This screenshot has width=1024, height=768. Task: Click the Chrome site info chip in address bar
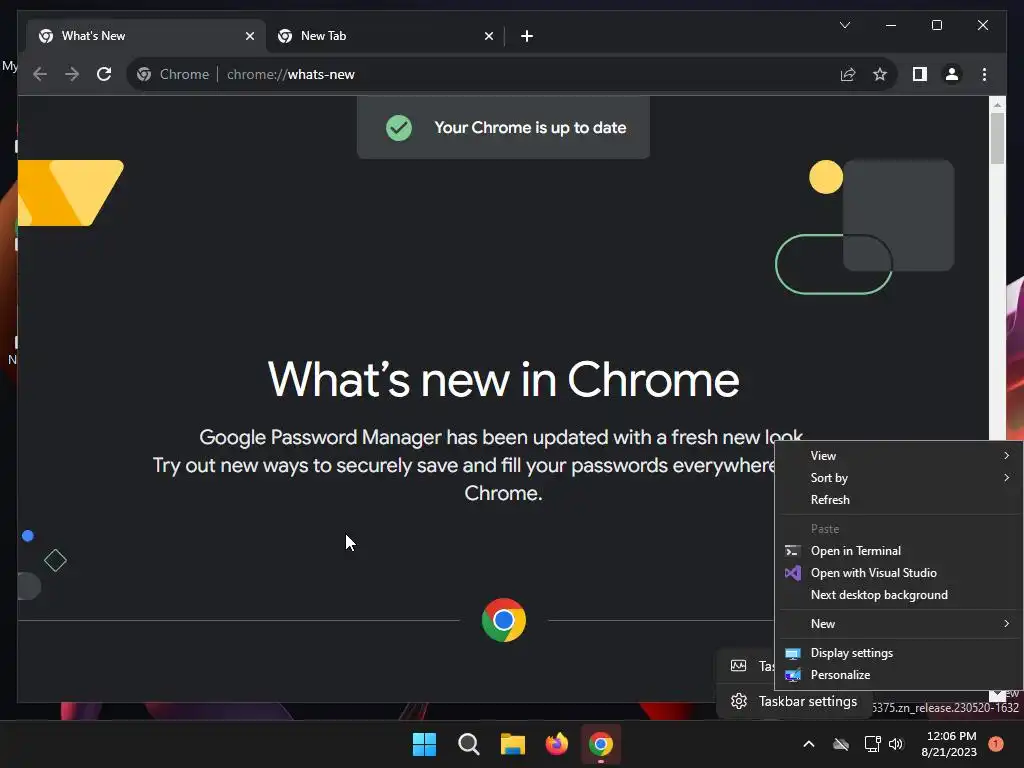(x=172, y=74)
